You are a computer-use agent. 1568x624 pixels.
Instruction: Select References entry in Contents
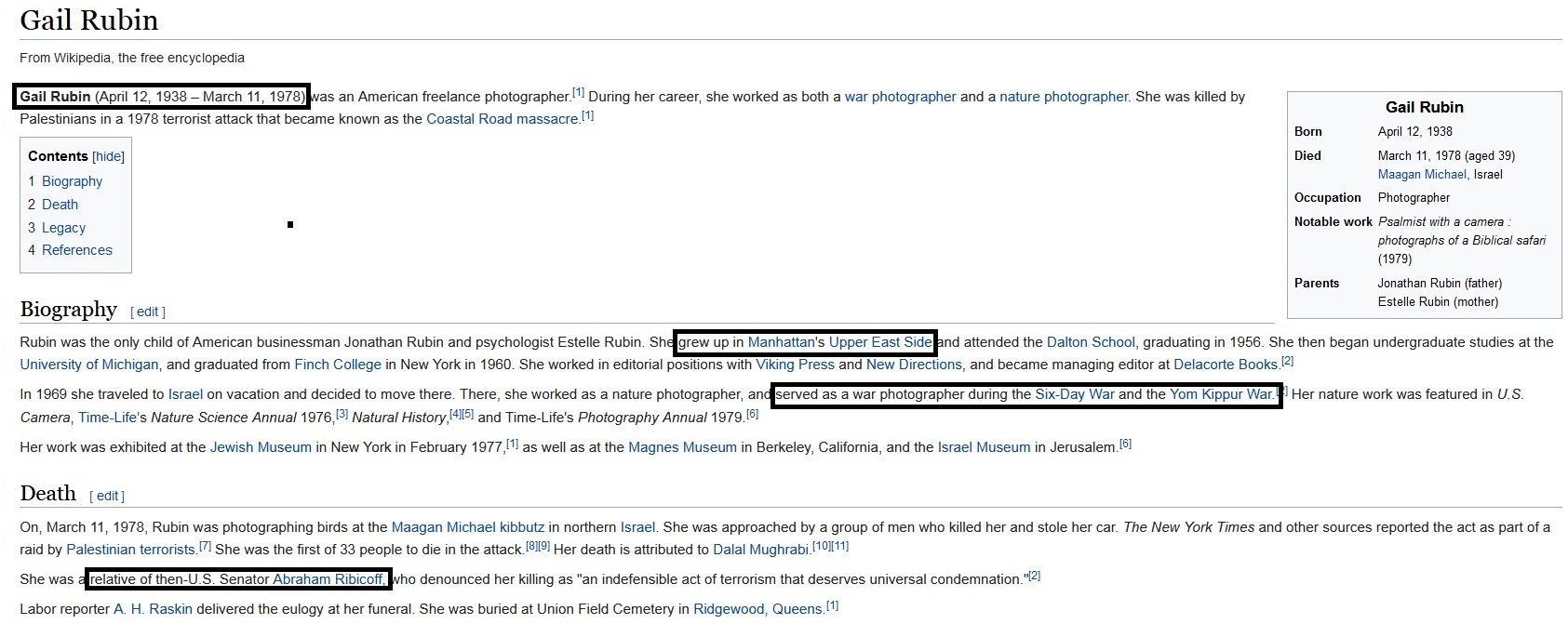[76, 250]
